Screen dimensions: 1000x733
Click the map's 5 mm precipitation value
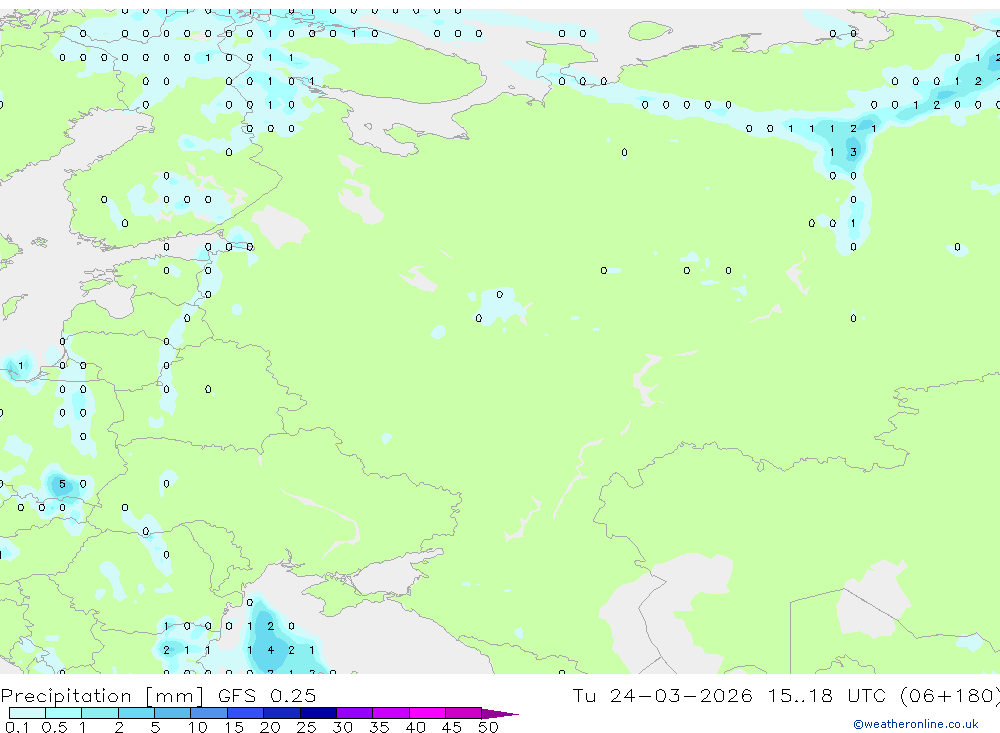pyautogui.click(x=62, y=484)
